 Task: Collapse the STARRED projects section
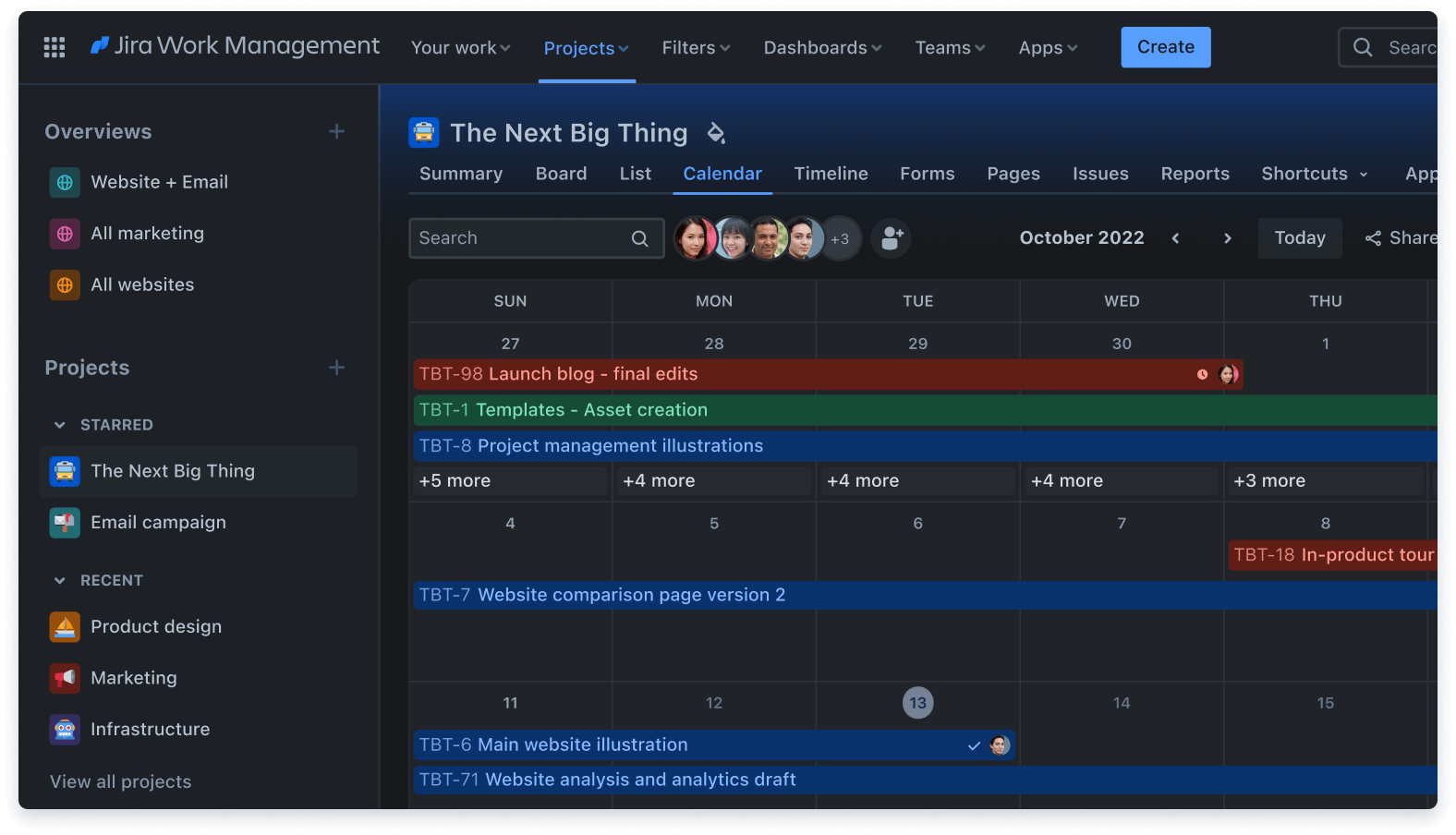click(60, 425)
